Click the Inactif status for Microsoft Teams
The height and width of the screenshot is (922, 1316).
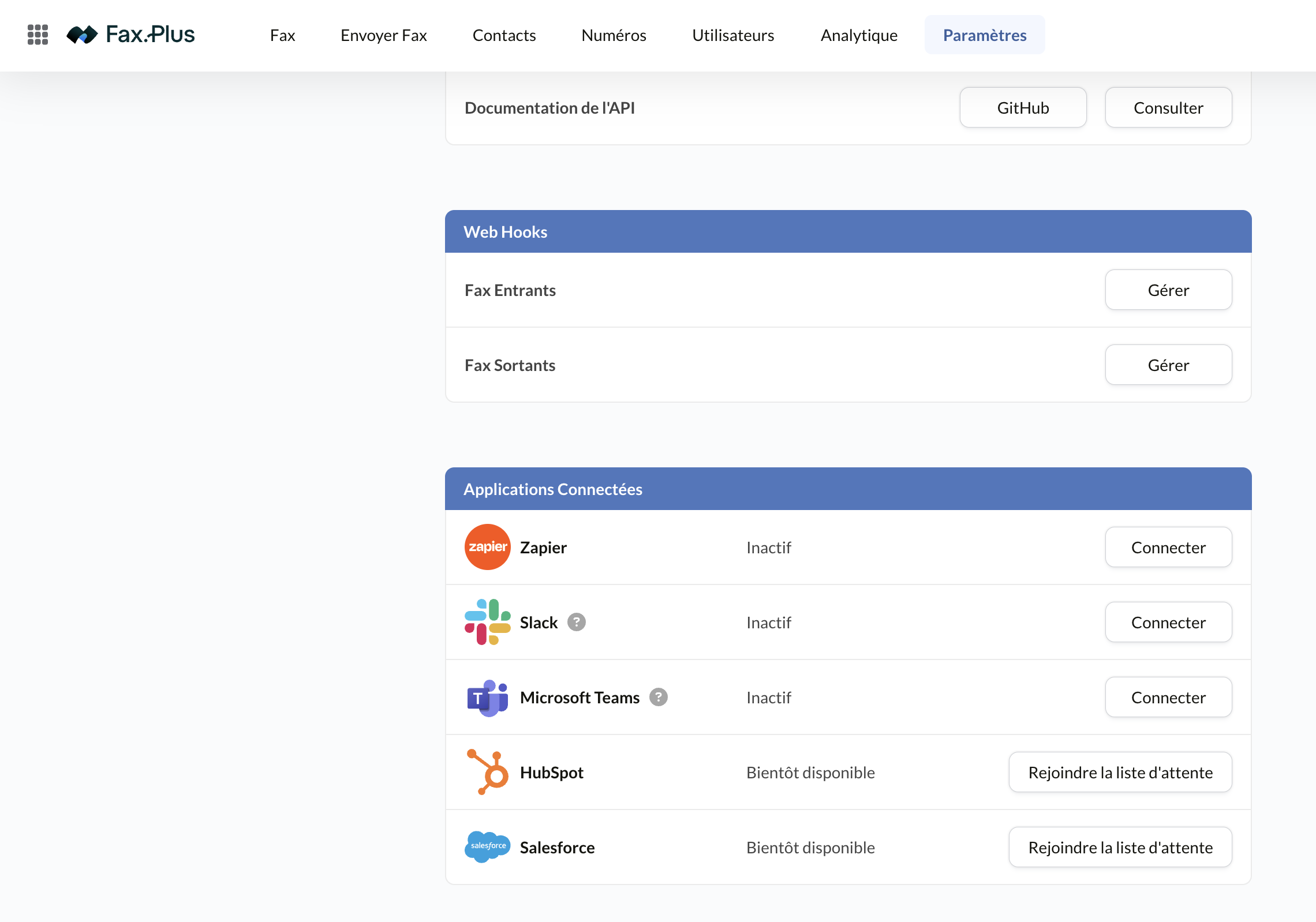768,698
